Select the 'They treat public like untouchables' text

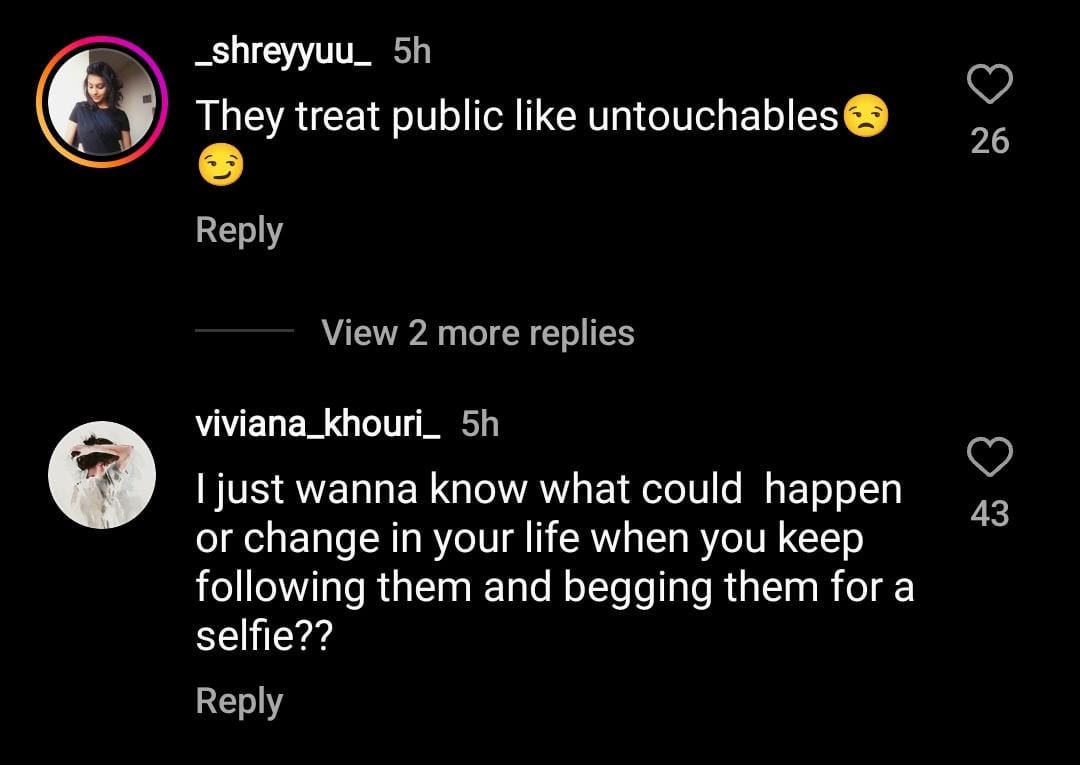[x=516, y=117]
